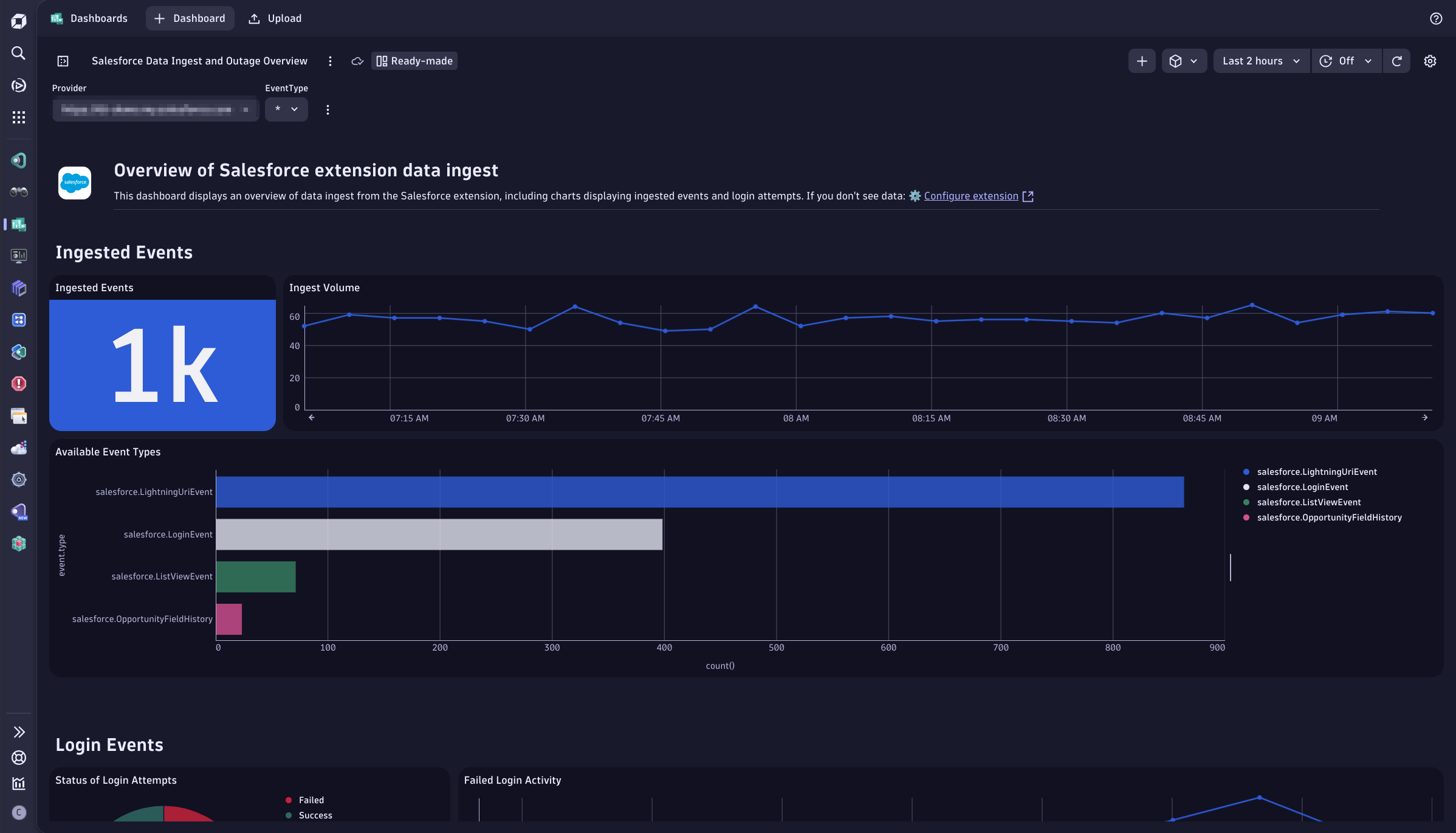Screen dimensions: 1456x833
Task: Go to Dashboards in top bar
Action: pos(89,18)
